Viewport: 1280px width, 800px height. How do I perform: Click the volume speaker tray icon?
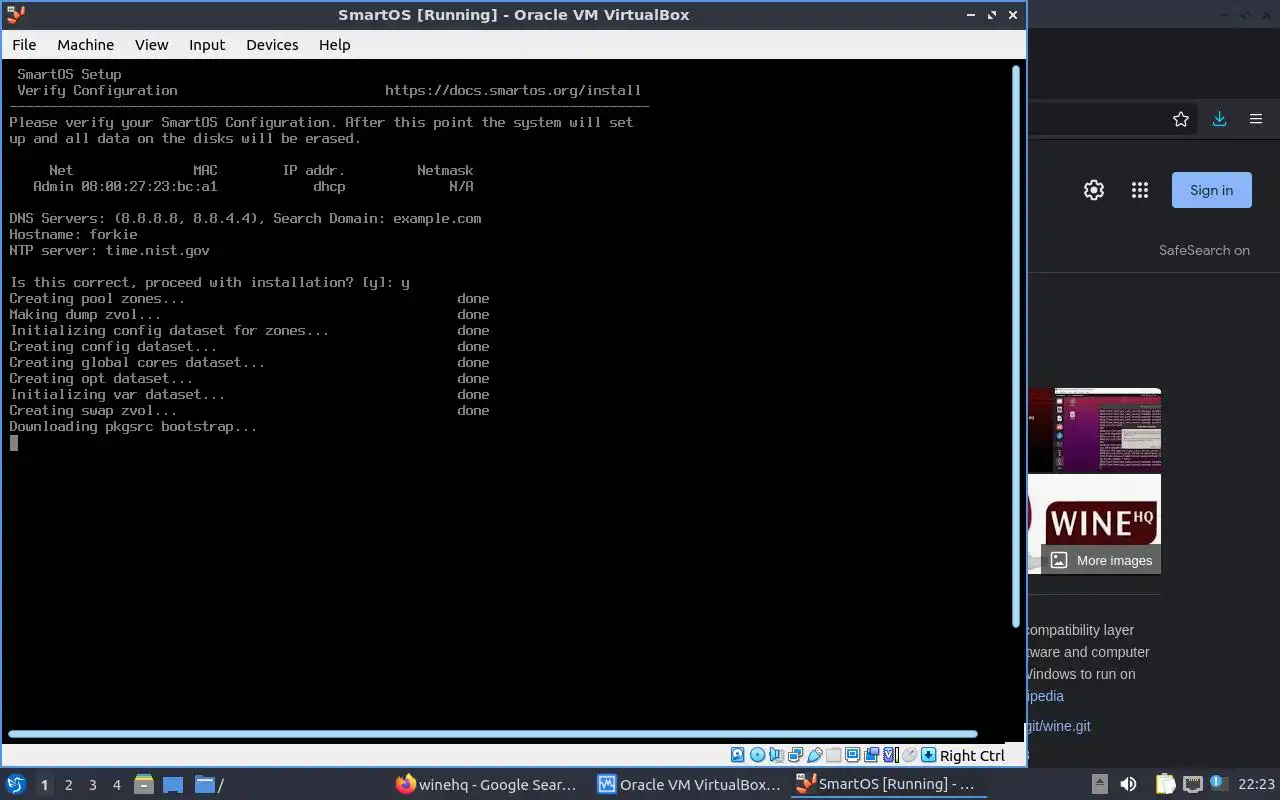(x=1128, y=784)
